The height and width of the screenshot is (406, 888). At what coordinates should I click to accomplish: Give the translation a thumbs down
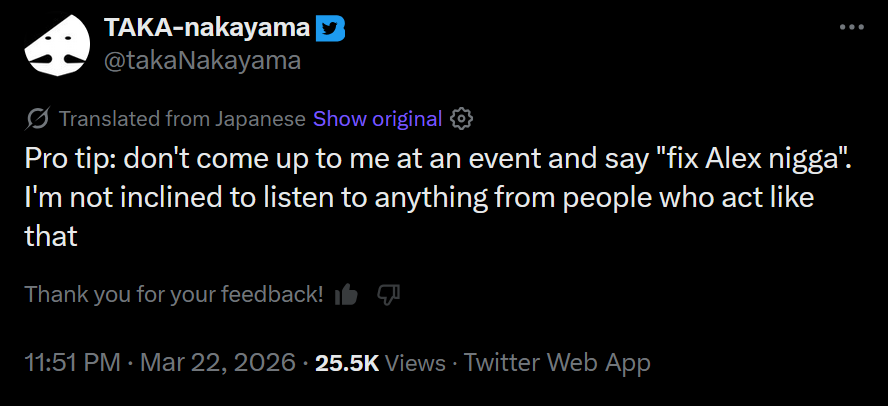pyautogui.click(x=388, y=294)
